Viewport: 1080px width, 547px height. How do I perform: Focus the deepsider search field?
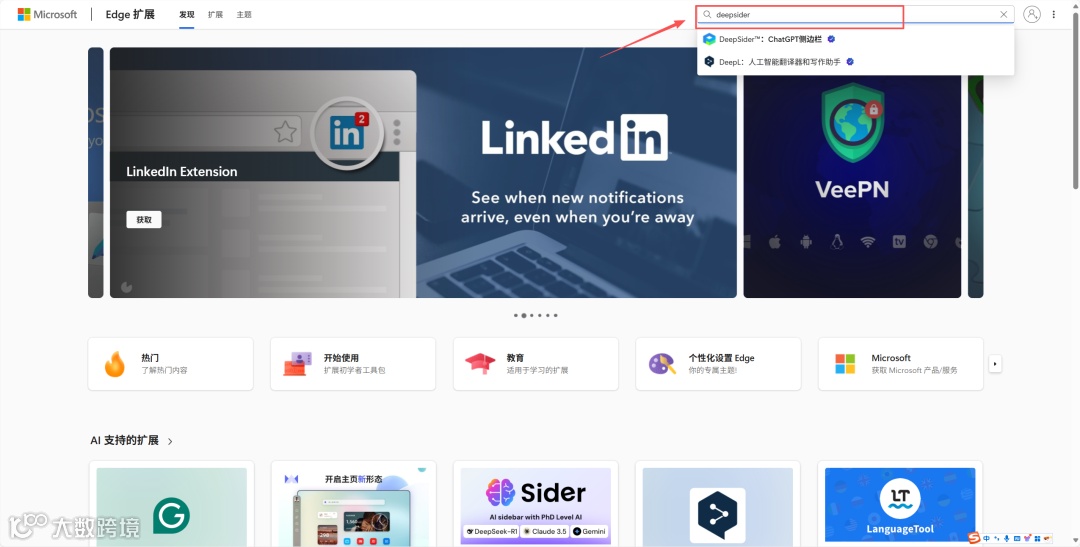tap(855, 14)
